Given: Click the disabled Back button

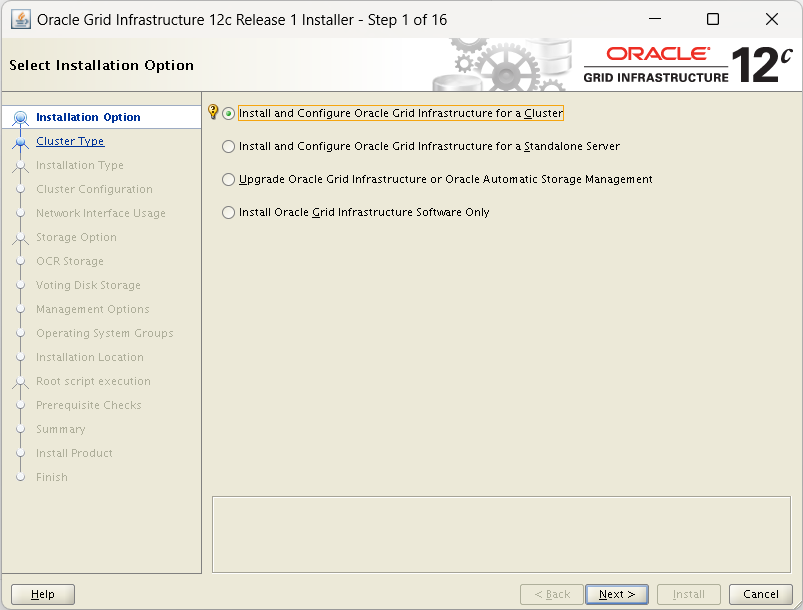Looking at the screenshot, I should click(552, 594).
